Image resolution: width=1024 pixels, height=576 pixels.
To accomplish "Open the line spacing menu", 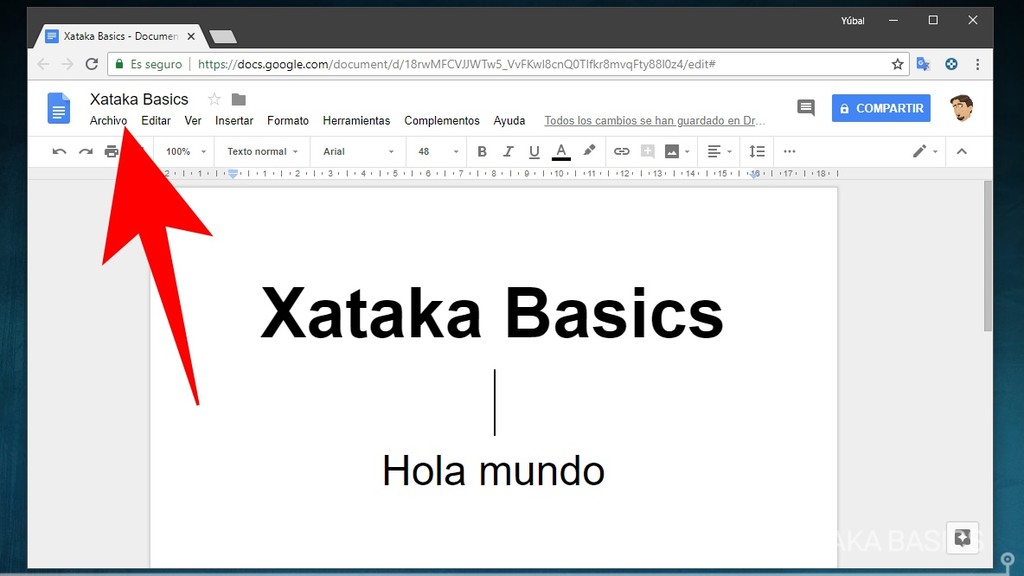I will [757, 152].
